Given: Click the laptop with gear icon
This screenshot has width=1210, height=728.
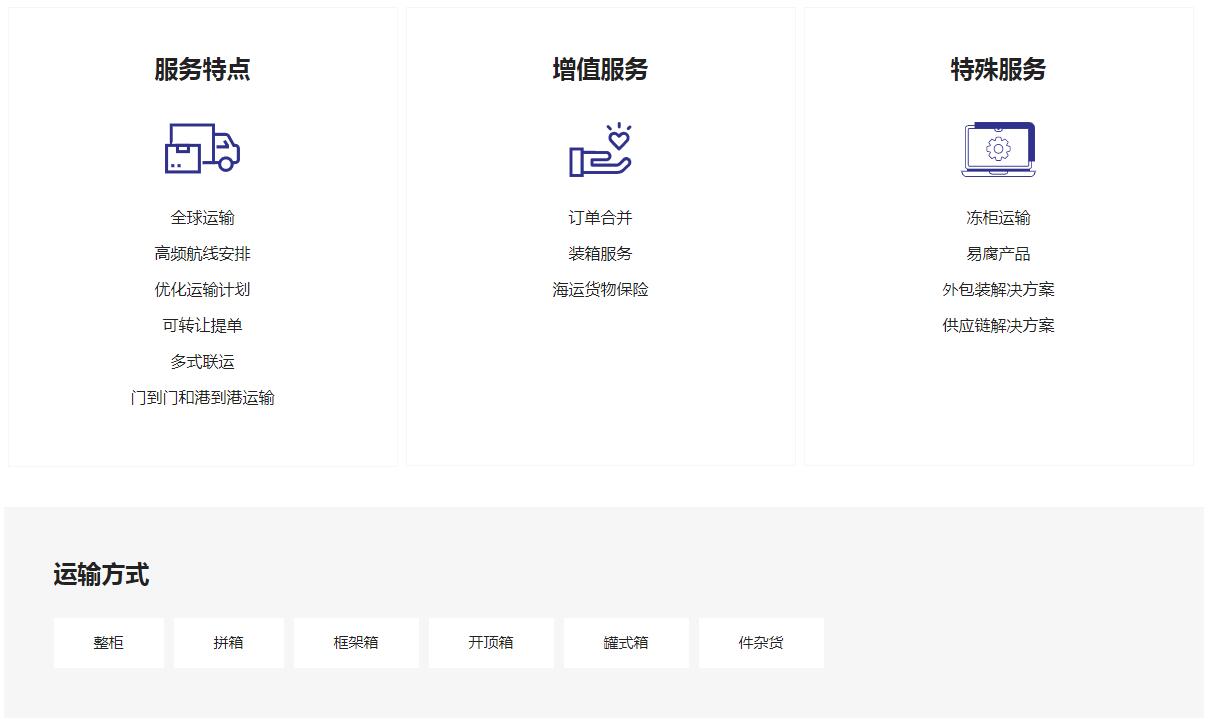Looking at the screenshot, I should point(998,150).
